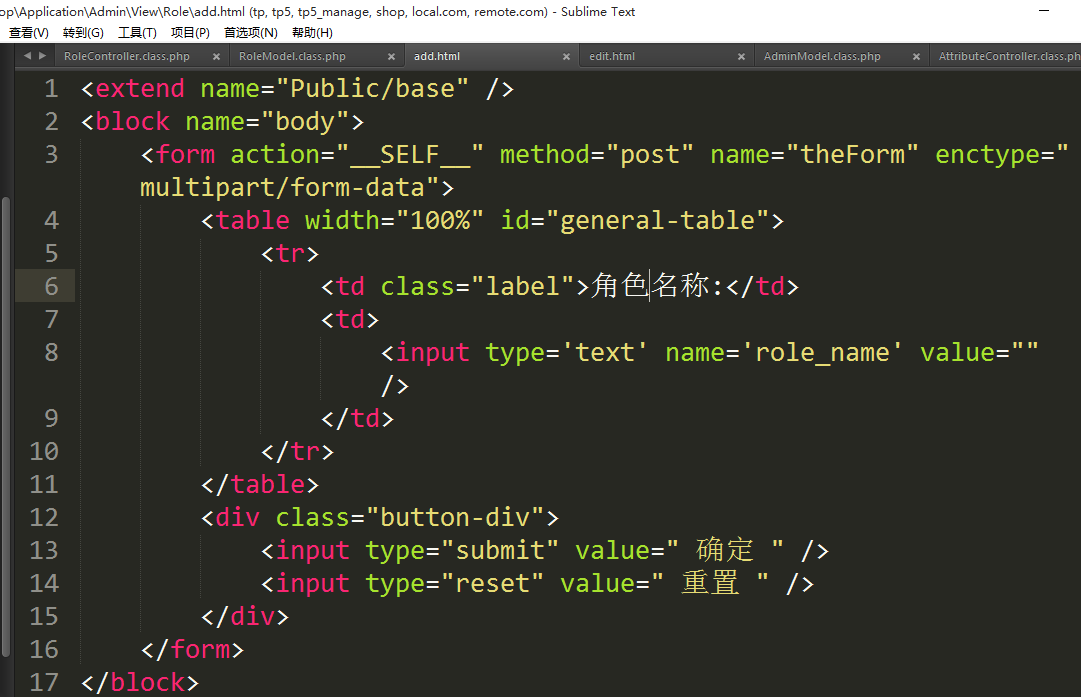Close the RoleModel.class.php tab
This screenshot has height=697, width=1081.
coord(391,57)
